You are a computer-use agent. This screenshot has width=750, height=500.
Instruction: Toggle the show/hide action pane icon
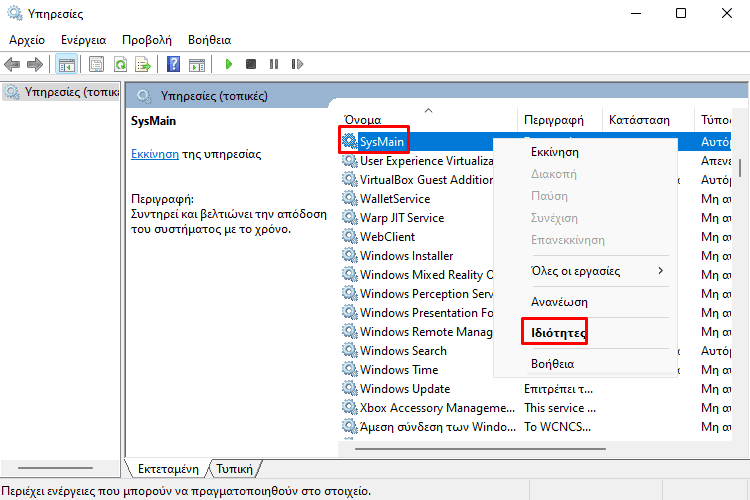(x=197, y=64)
